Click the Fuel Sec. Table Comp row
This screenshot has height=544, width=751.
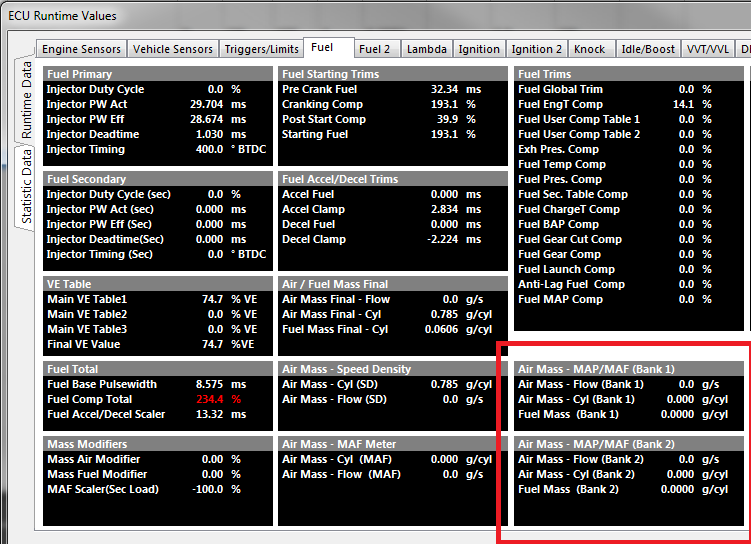(629, 194)
